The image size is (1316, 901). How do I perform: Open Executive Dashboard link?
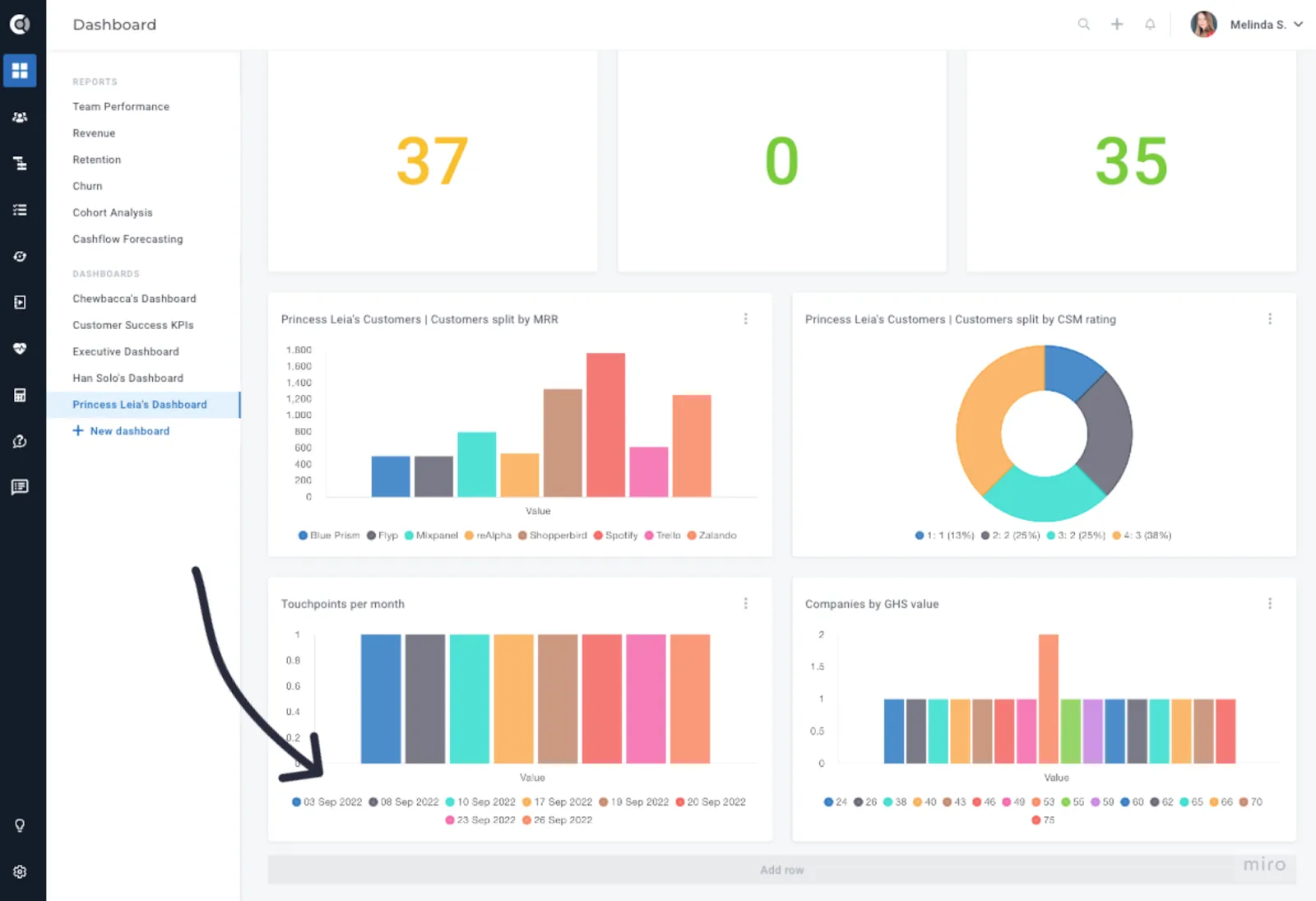[x=126, y=351]
